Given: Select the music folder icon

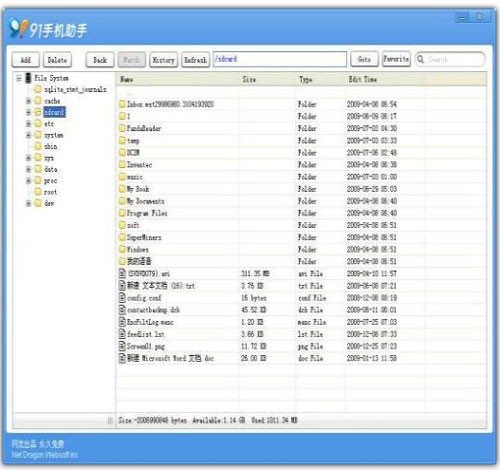Looking at the screenshot, I should (122, 177).
